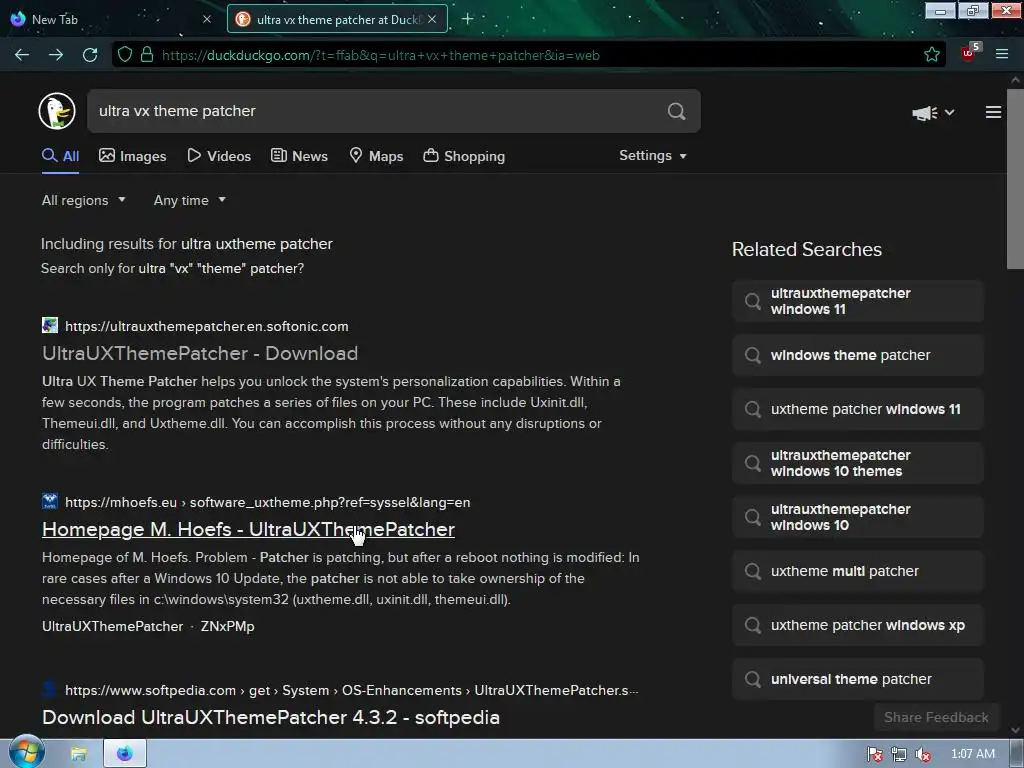This screenshot has height=768, width=1024.
Task: Open a new tab with plus button
Action: tap(468, 19)
